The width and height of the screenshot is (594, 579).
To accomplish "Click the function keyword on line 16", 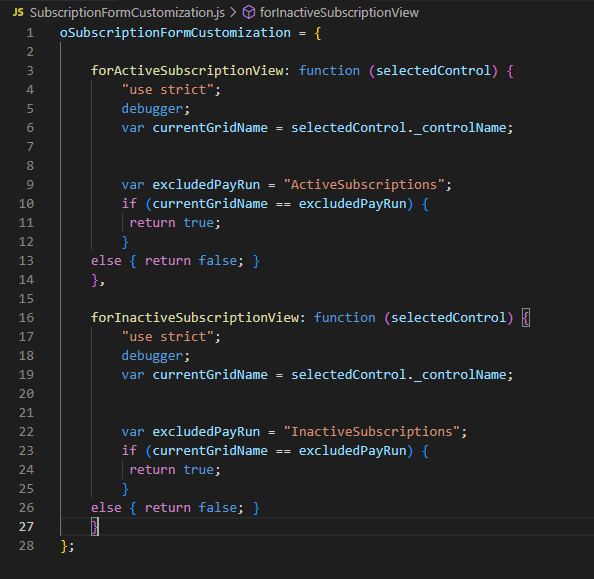I will pos(344,318).
